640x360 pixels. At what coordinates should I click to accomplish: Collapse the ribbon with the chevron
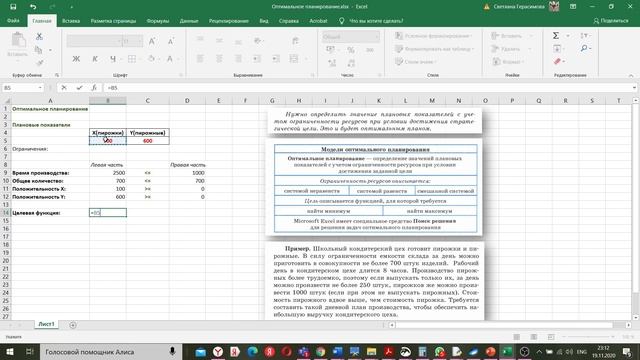[631, 76]
